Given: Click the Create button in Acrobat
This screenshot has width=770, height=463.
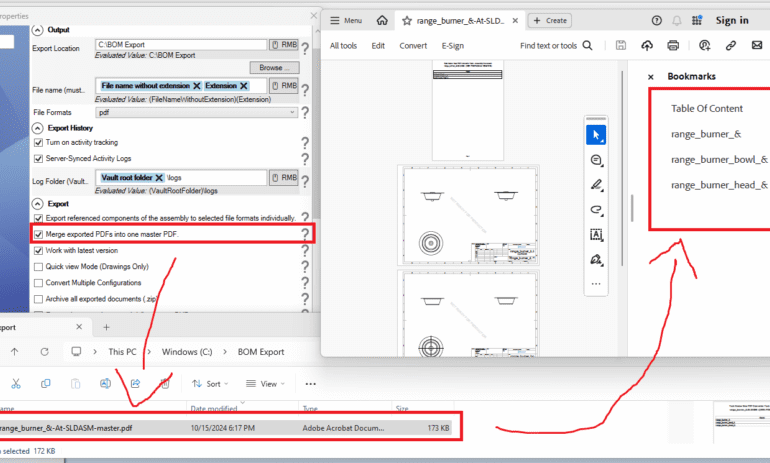Looking at the screenshot, I should [x=550, y=21].
